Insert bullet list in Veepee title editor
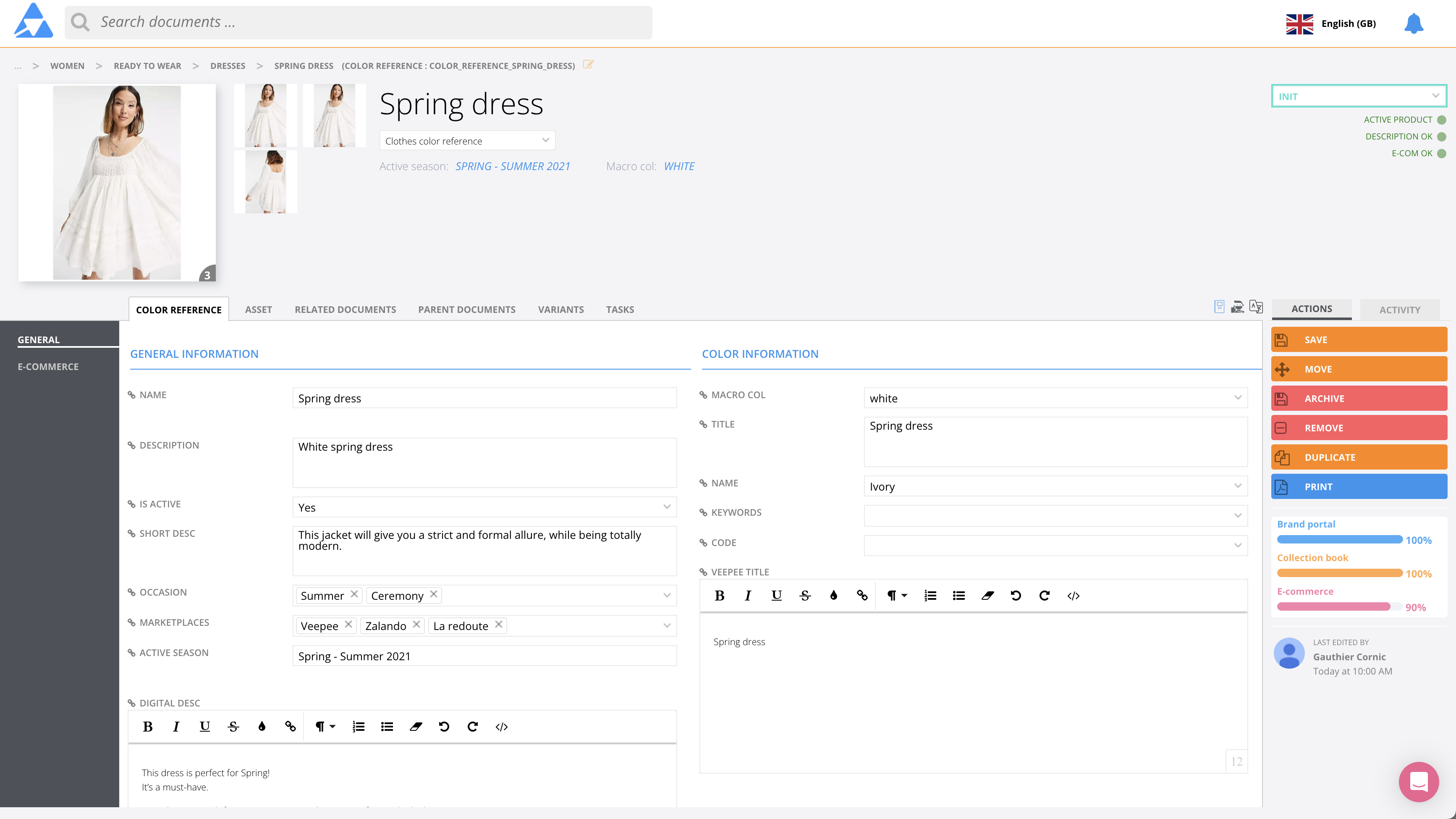The height and width of the screenshot is (819, 1456). coord(958,596)
